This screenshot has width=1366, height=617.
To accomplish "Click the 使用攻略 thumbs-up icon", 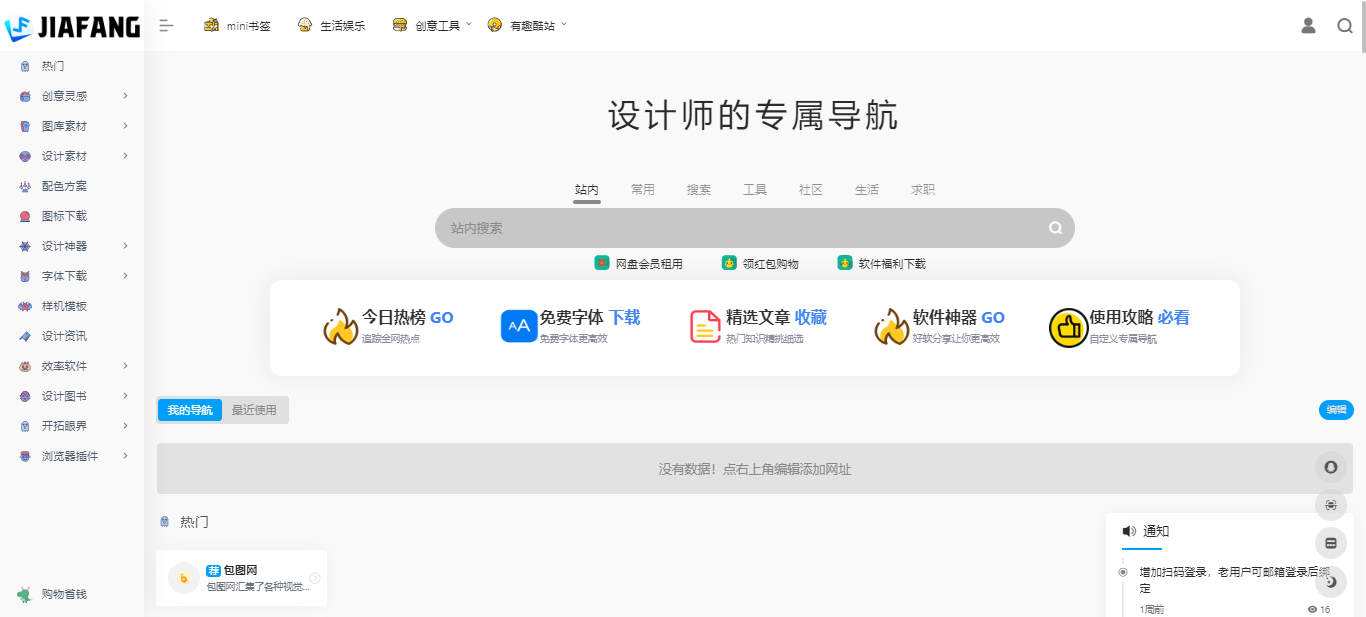I will (x=1068, y=326).
